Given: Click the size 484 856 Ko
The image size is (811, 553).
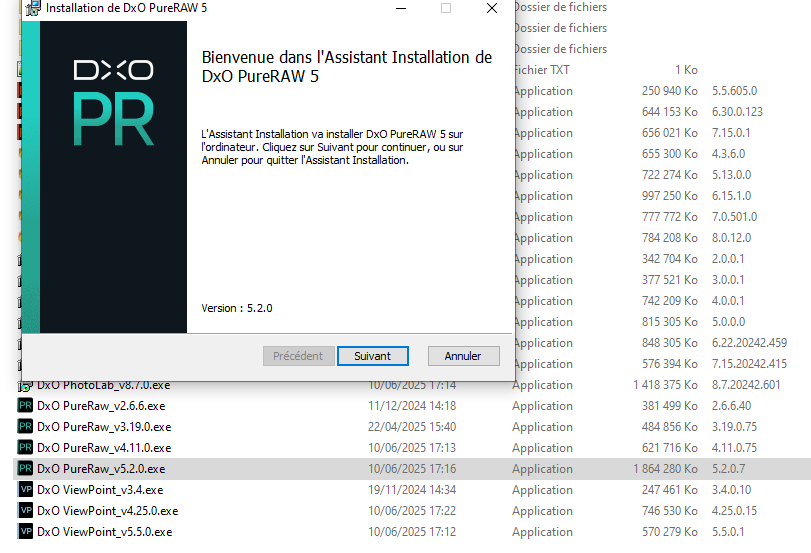Looking at the screenshot, I should [x=670, y=427].
